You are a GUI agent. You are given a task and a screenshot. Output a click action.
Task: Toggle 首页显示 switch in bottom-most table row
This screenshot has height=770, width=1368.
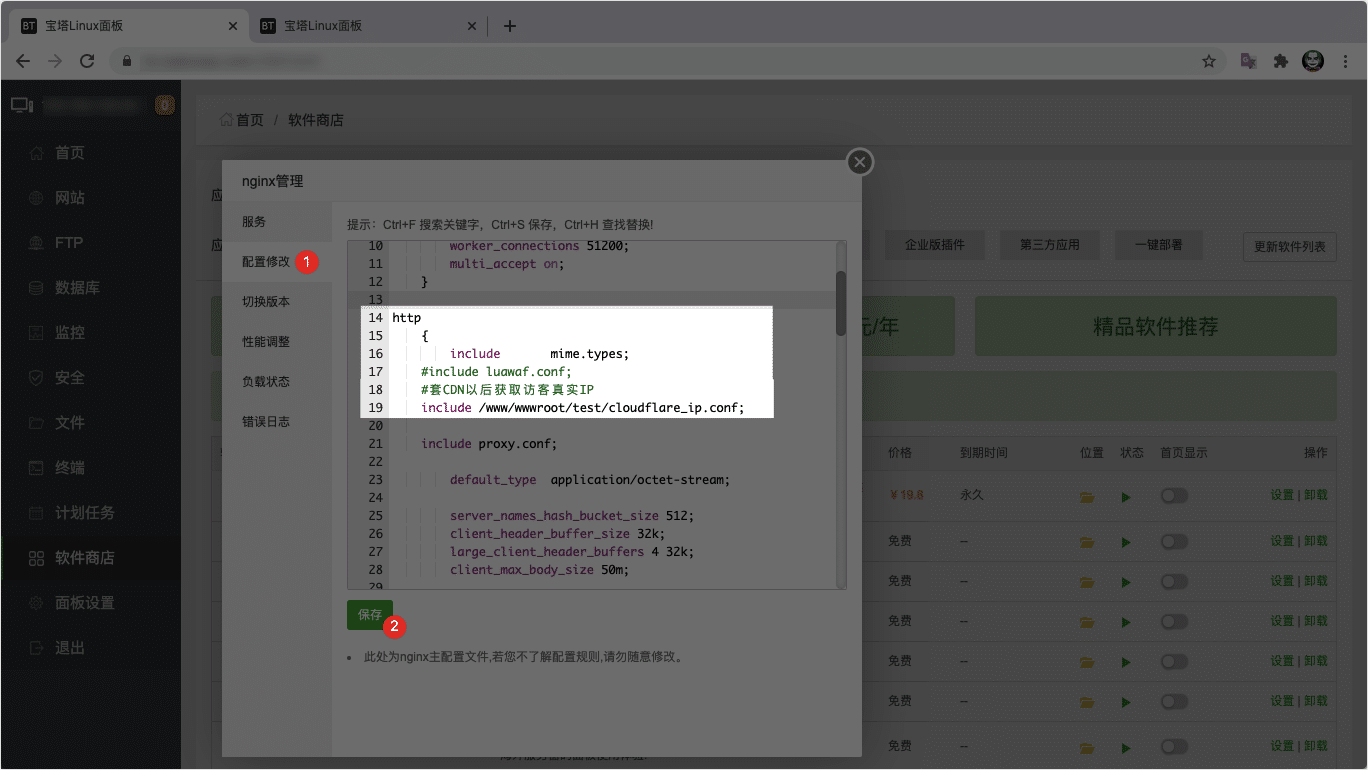tap(1174, 746)
